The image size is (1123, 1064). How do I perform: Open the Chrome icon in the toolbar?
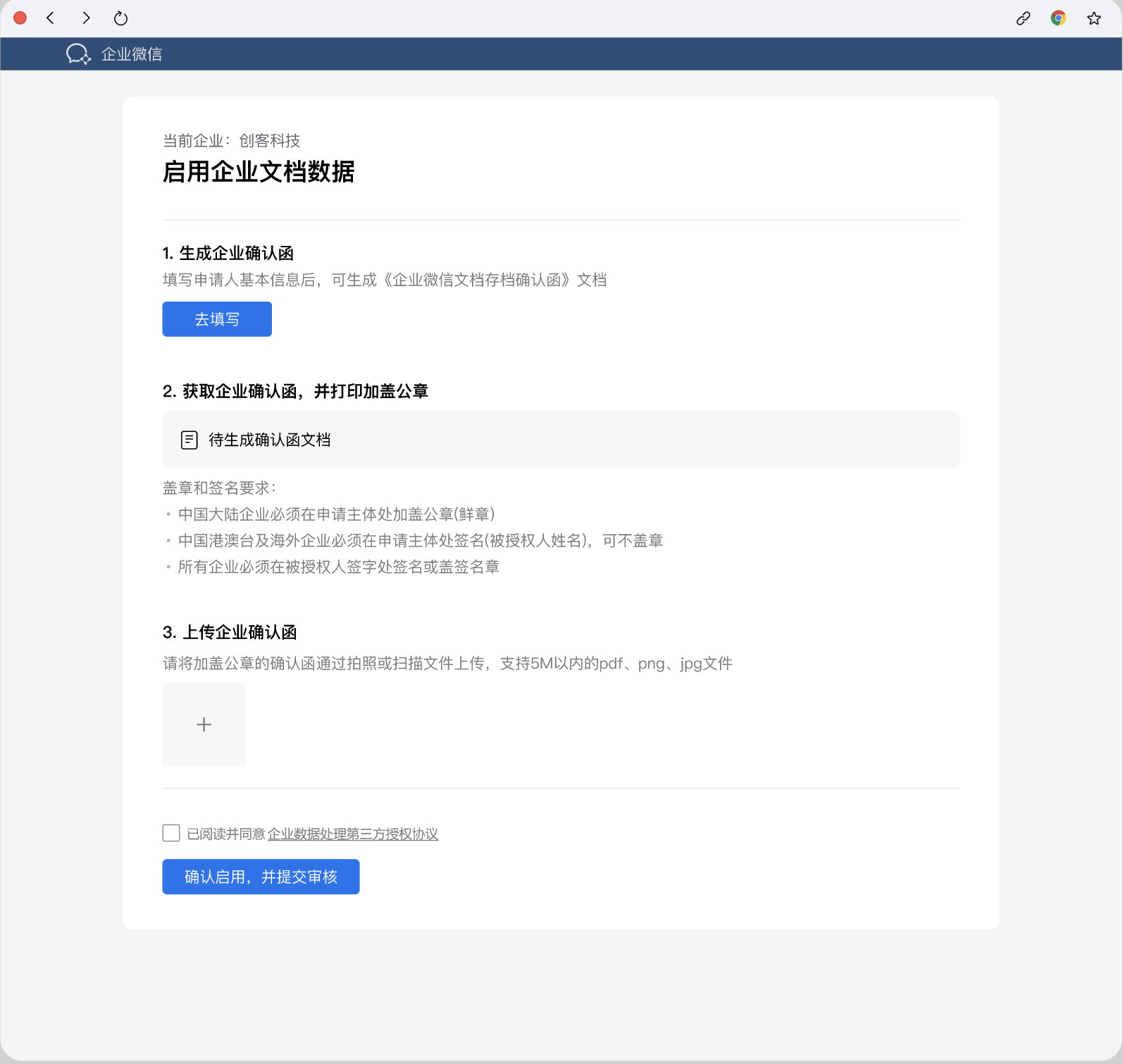coord(1058,18)
